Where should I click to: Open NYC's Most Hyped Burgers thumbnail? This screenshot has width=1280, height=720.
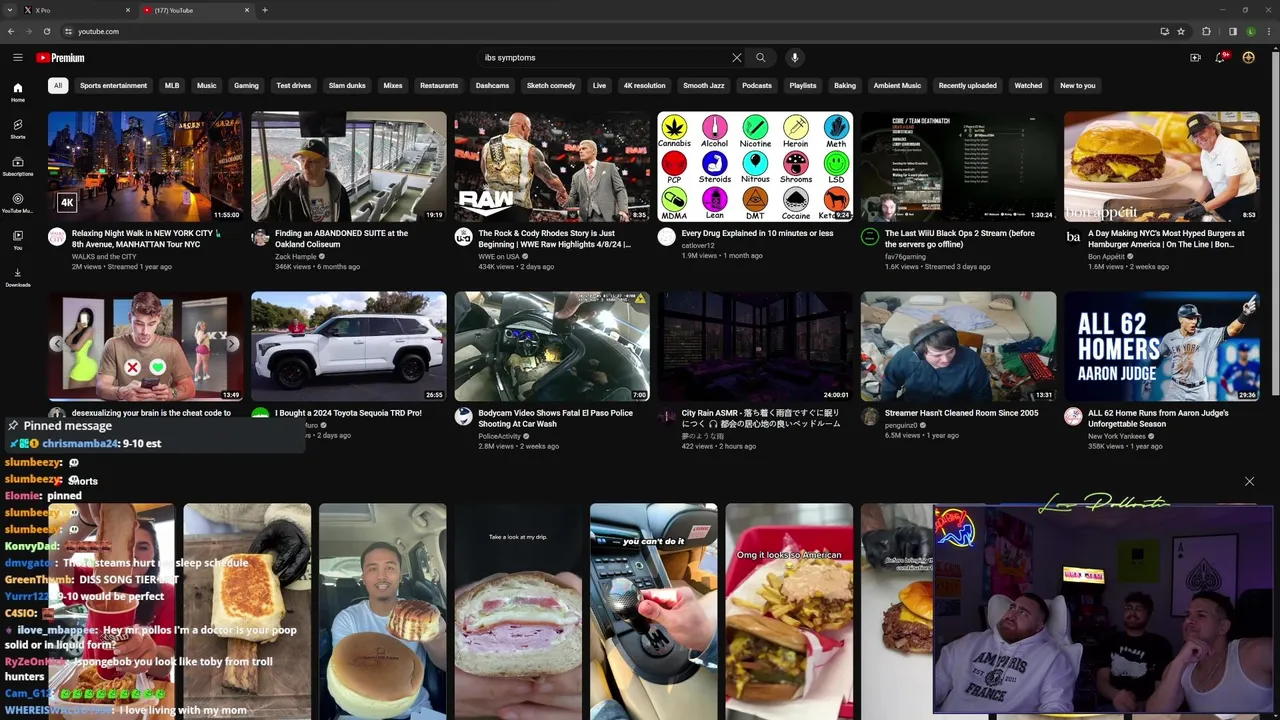(1162, 166)
